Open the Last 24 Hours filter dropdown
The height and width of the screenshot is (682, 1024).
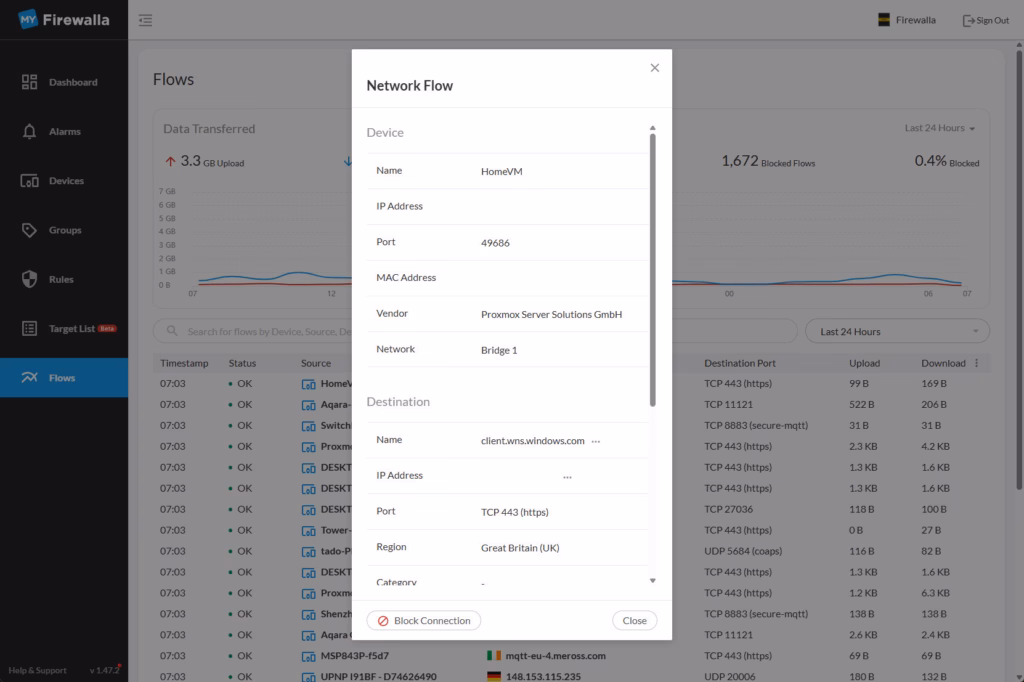pyautogui.click(x=897, y=331)
